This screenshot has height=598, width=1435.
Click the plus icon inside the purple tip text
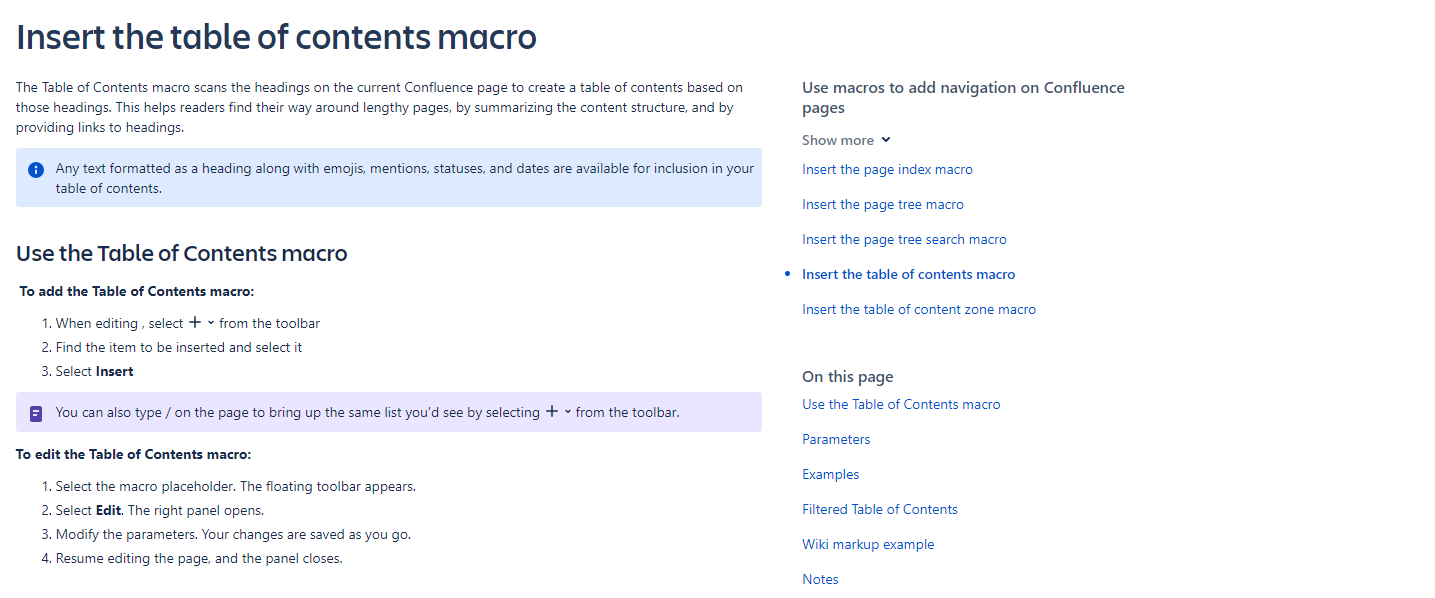coord(551,412)
